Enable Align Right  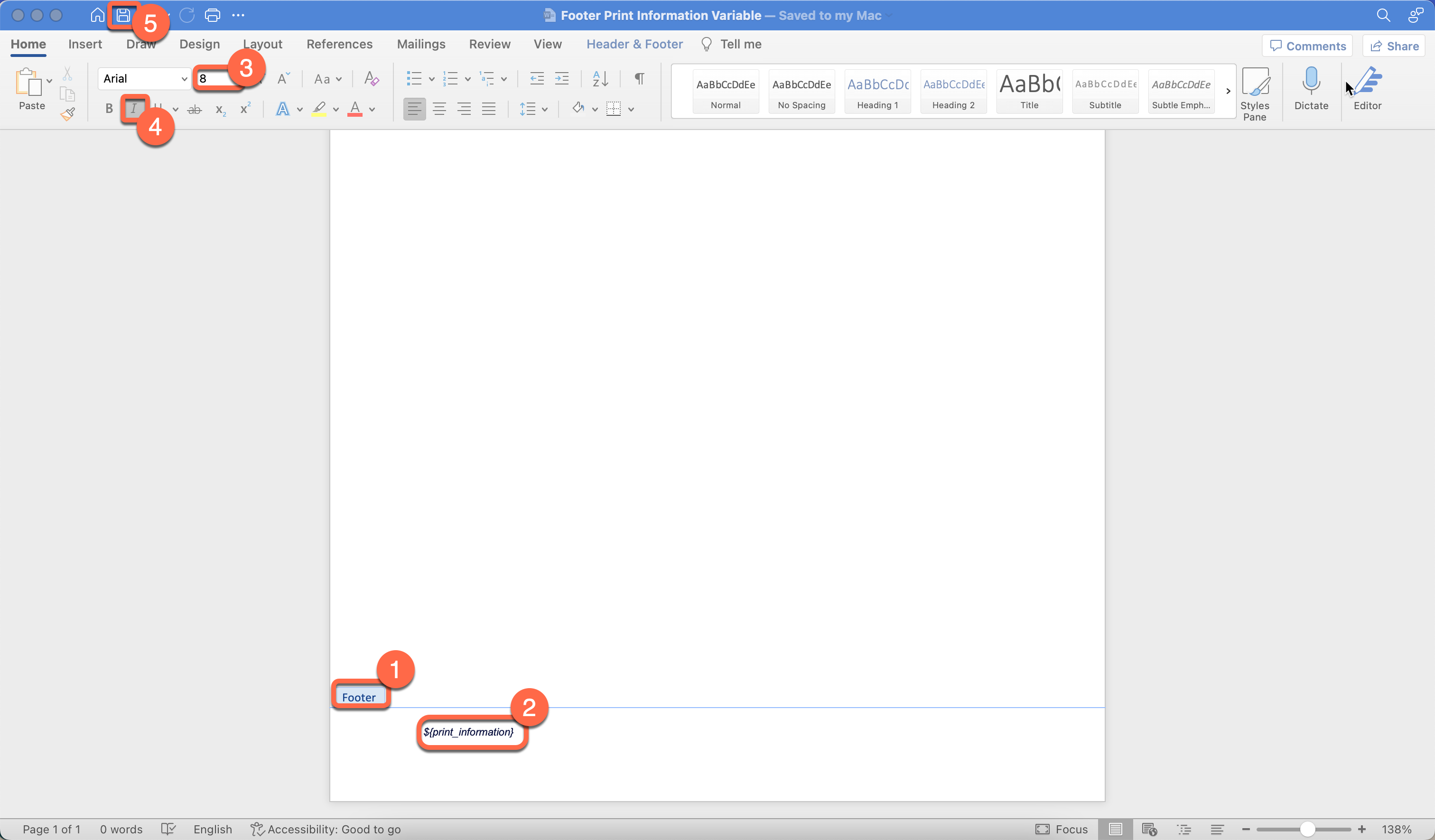click(464, 109)
